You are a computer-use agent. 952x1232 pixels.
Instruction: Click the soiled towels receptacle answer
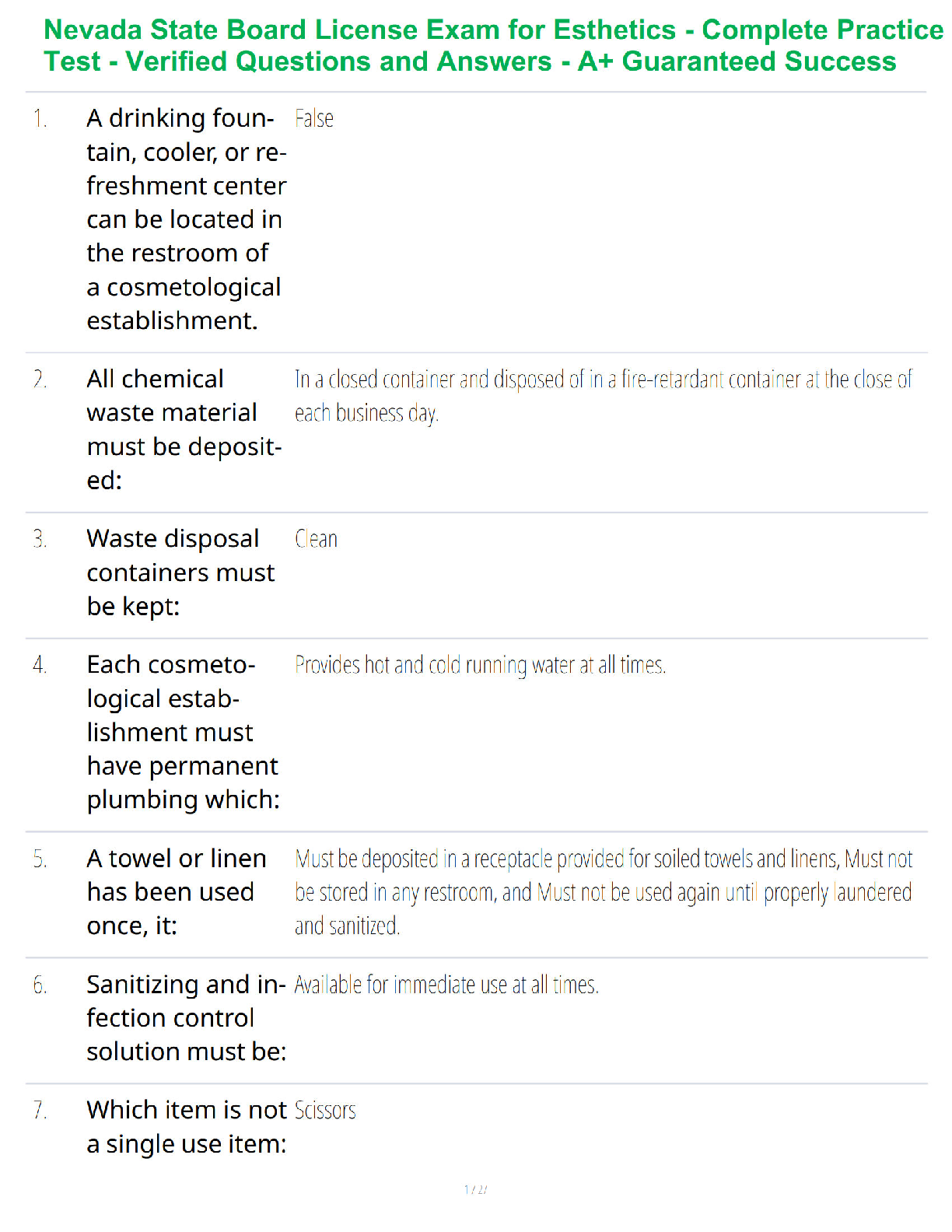(x=604, y=892)
